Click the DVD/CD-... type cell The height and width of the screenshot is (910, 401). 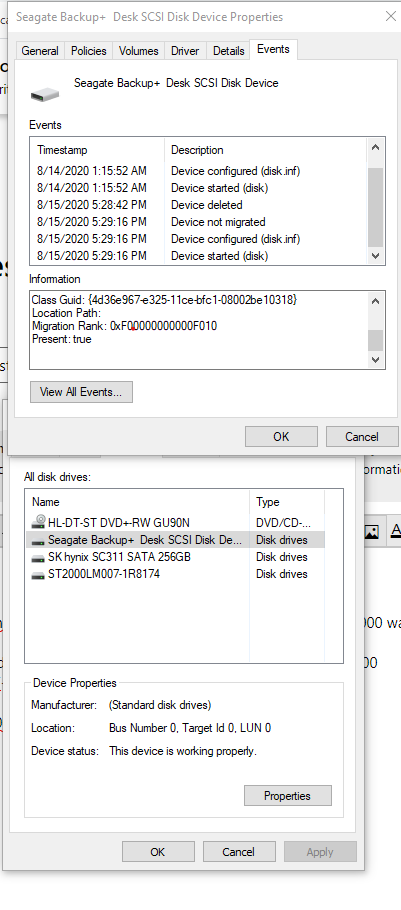(283, 522)
